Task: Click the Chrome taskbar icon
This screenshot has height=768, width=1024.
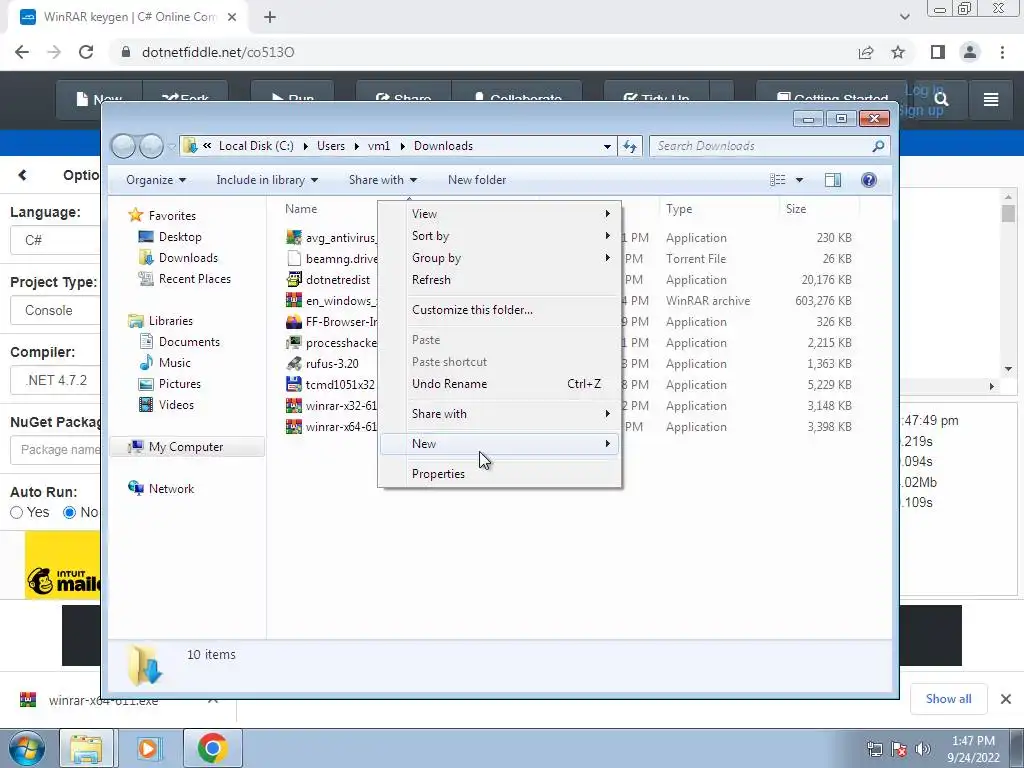Action: click(212, 748)
